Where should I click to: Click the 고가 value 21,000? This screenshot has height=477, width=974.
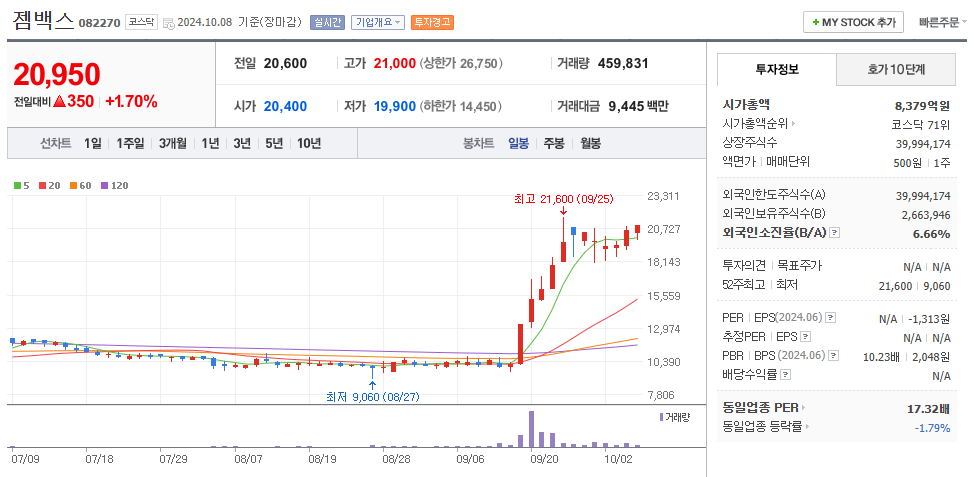click(394, 63)
